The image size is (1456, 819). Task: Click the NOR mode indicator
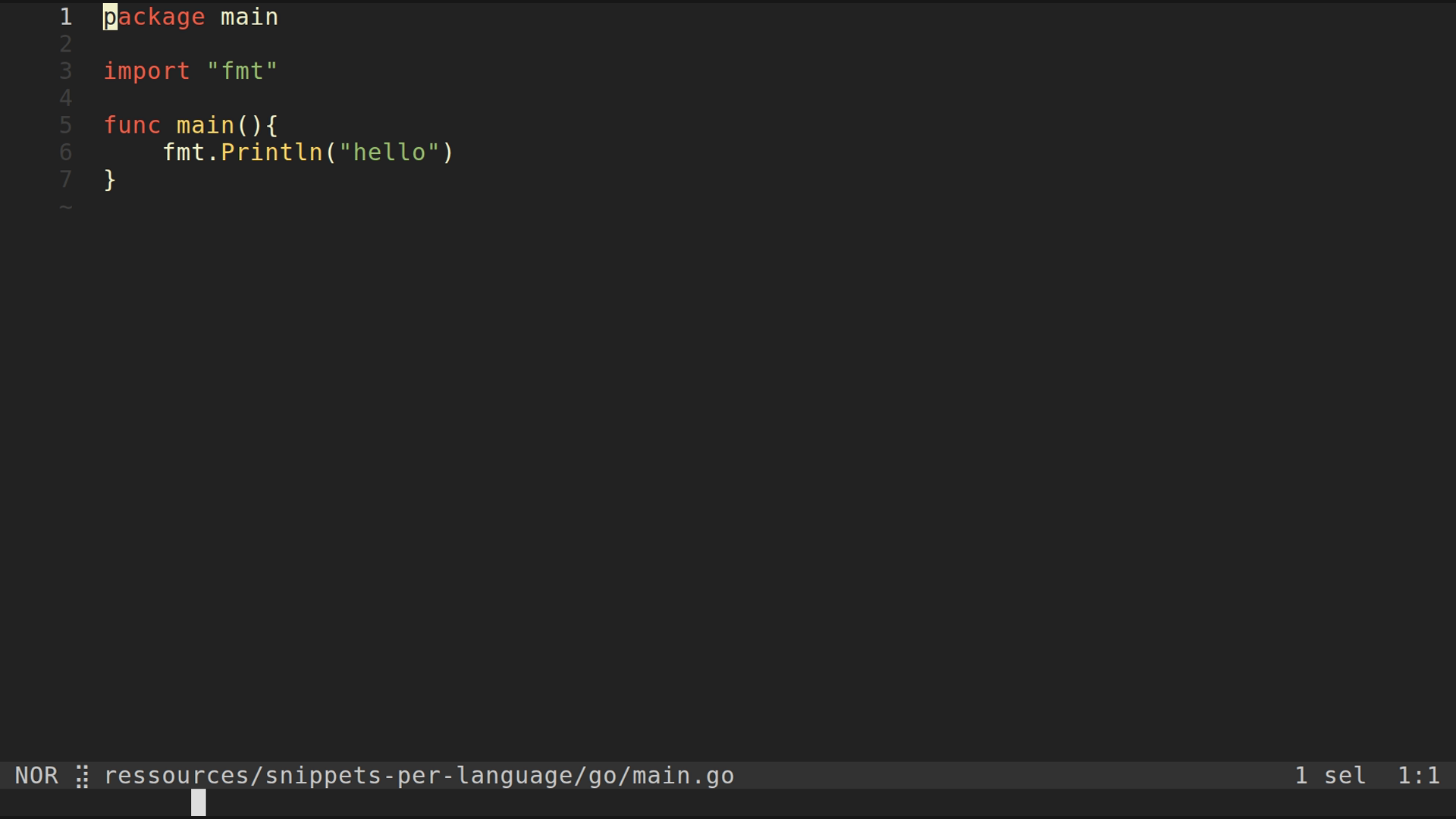coord(36,776)
